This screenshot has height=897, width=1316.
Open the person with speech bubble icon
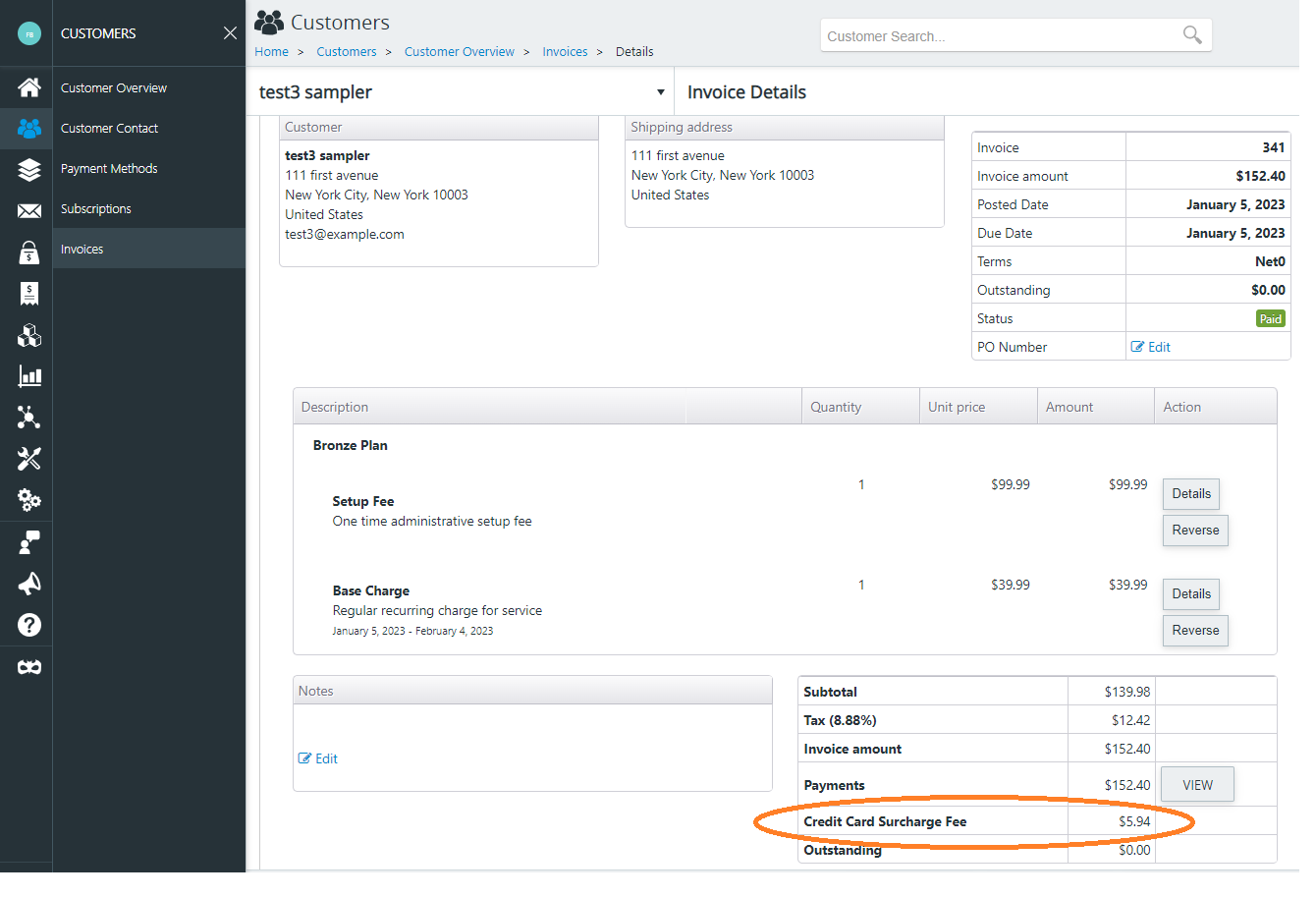pyautogui.click(x=29, y=542)
